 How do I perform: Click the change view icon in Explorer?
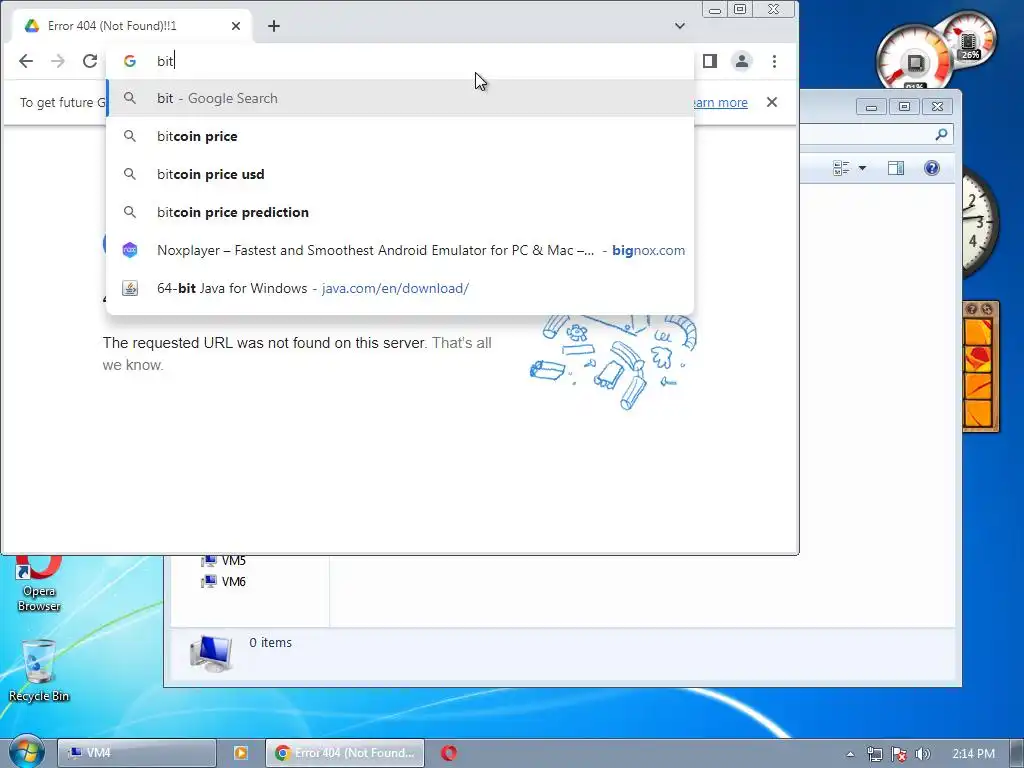841,168
